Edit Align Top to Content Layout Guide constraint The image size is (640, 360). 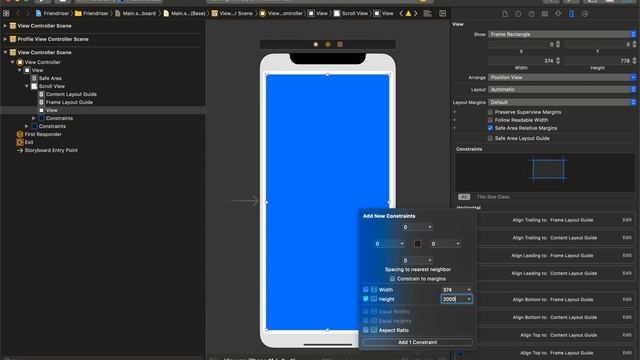click(x=627, y=335)
